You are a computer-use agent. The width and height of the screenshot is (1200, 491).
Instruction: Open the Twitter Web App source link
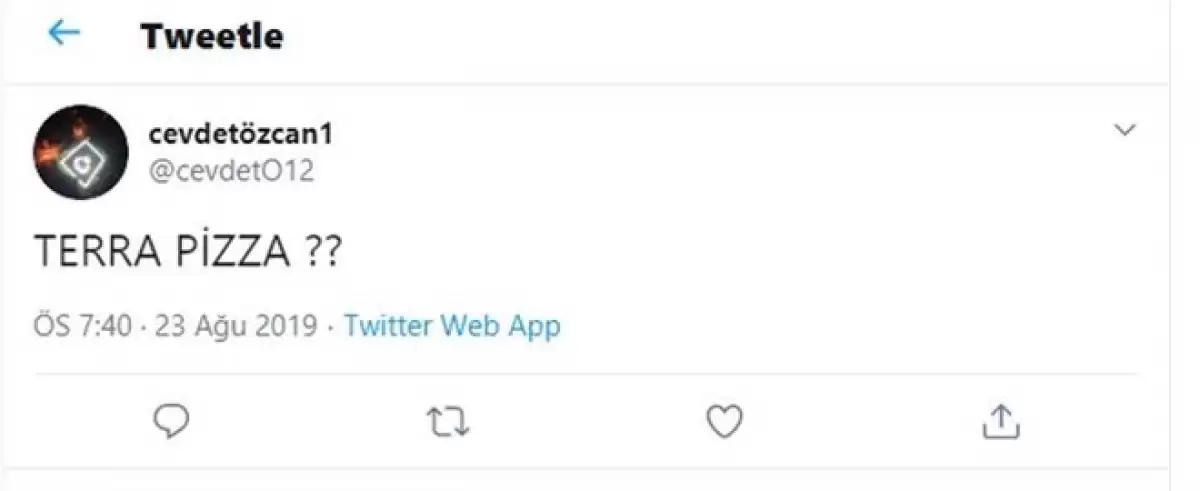452,326
